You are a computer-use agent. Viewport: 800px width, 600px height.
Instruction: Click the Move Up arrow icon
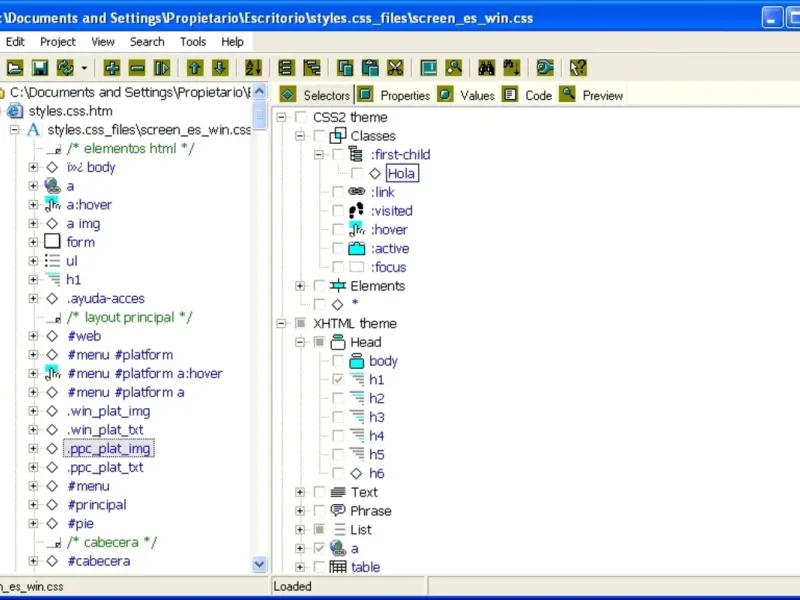195,68
